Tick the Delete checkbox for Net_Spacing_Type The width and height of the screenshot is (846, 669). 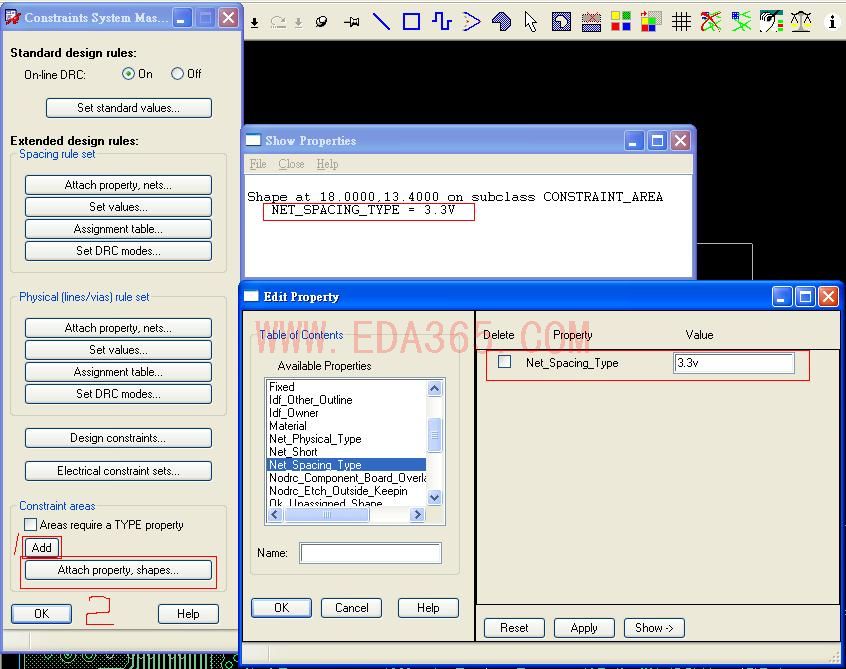click(505, 363)
